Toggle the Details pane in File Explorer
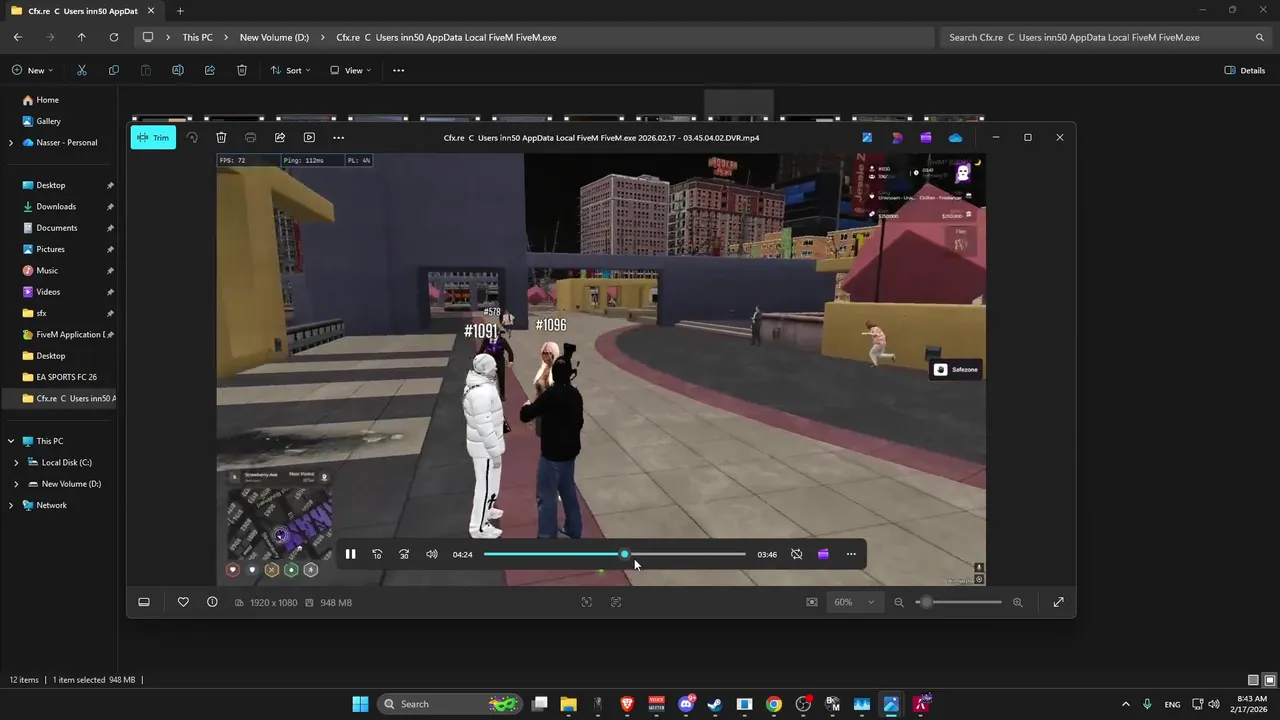The image size is (1280, 720). coord(1245,70)
